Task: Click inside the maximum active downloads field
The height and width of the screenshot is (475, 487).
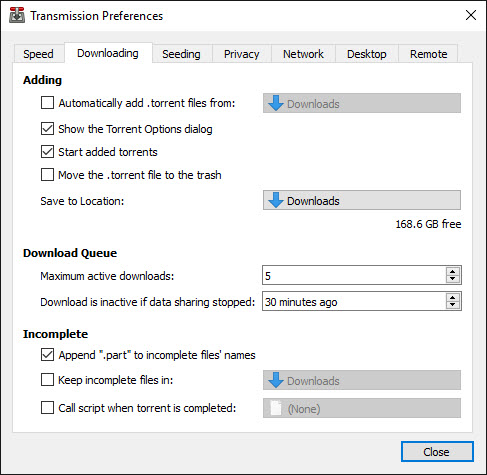Action: pos(354,275)
